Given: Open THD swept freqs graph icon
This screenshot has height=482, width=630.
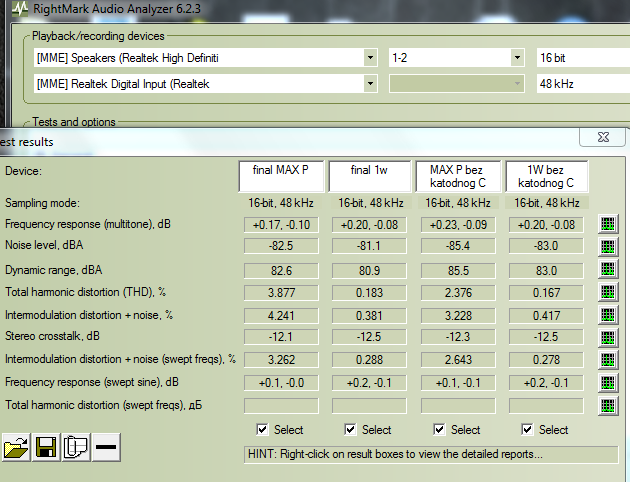Looking at the screenshot, I should click(x=608, y=406).
